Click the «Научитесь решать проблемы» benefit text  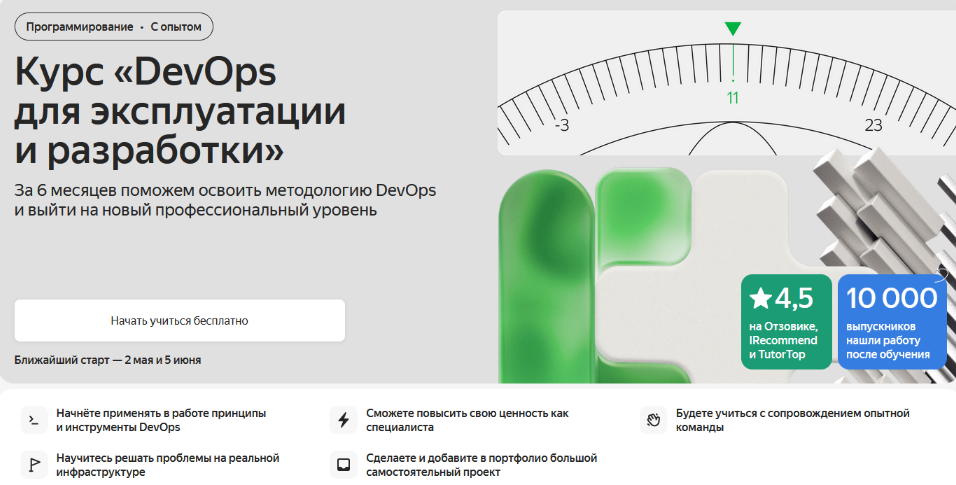click(167, 464)
